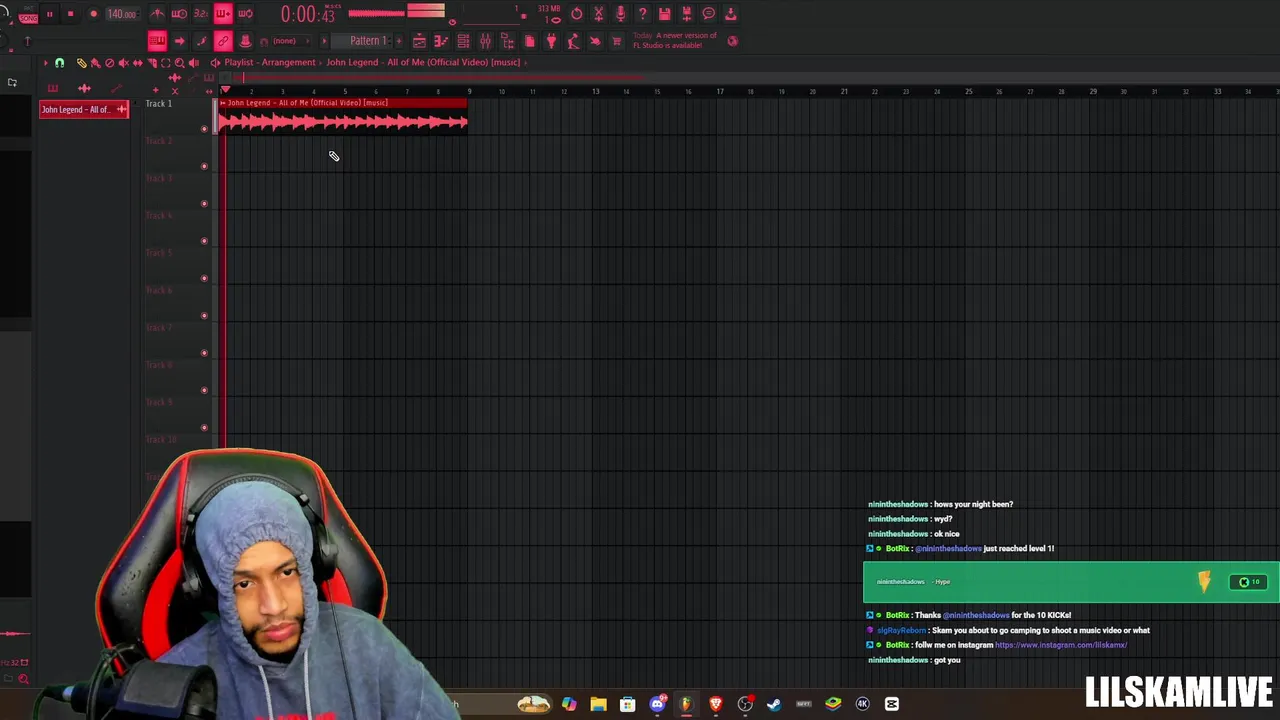Add new pattern with plus button
This screenshot has width=1280, height=720.
pos(399,41)
